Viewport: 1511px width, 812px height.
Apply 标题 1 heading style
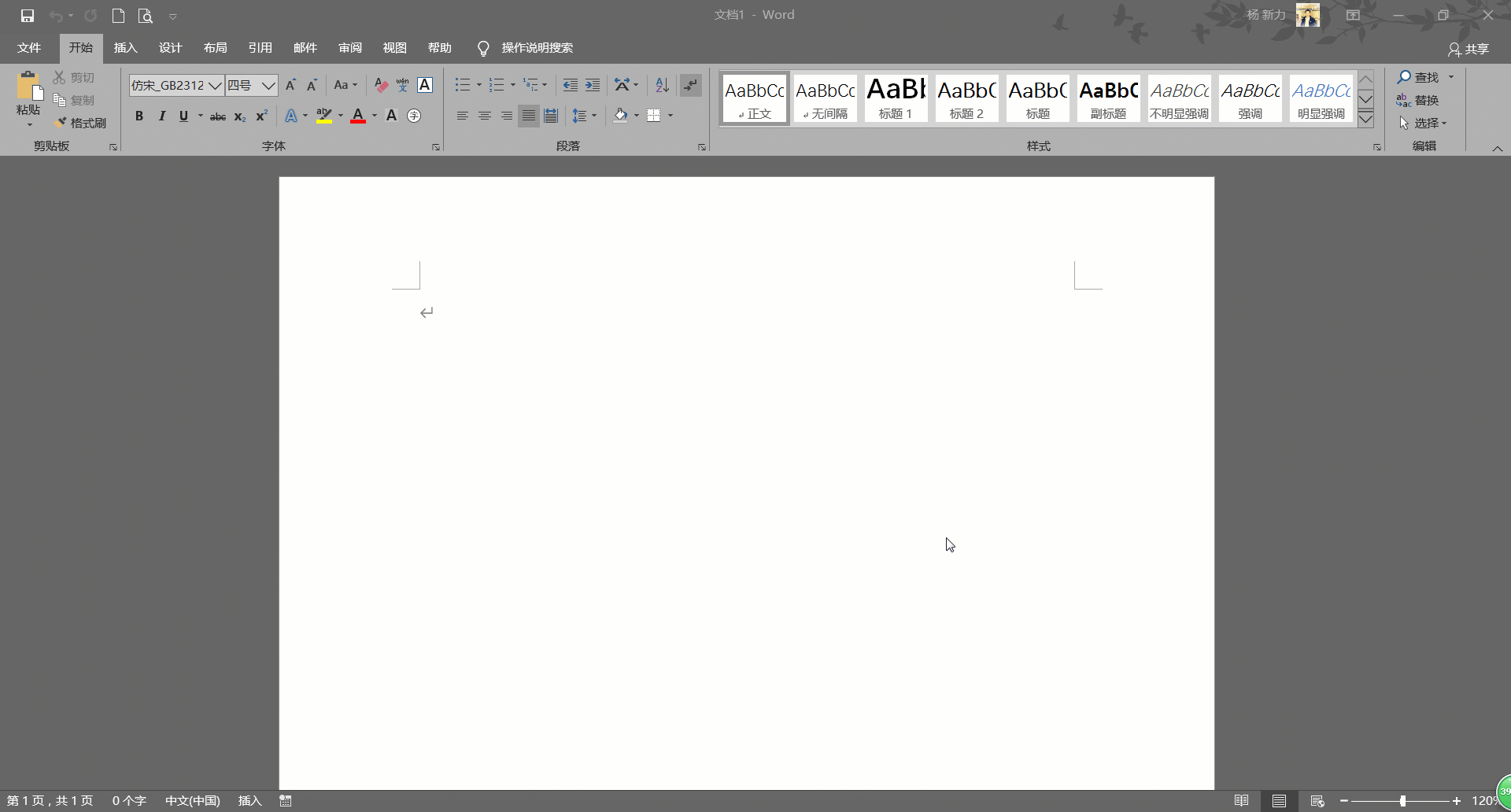pyautogui.click(x=896, y=98)
